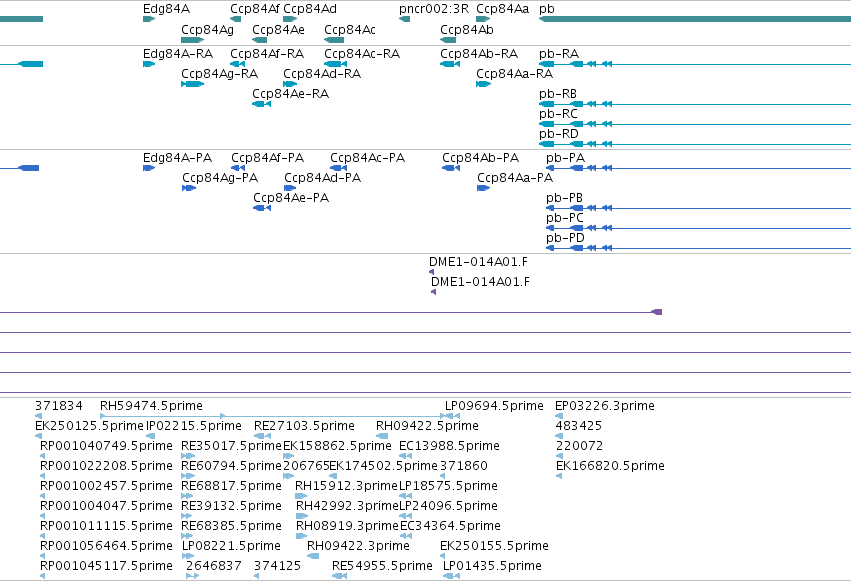Click the pncr002:3R gene label
This screenshot has width=851, height=581.
[434, 9]
